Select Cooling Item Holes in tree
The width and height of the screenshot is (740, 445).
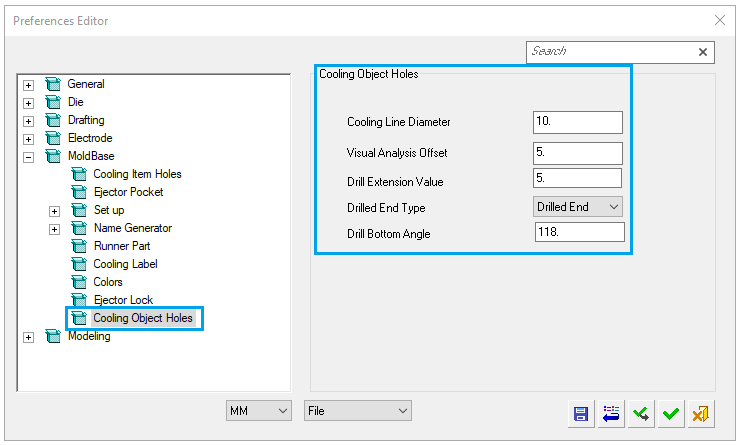137,174
